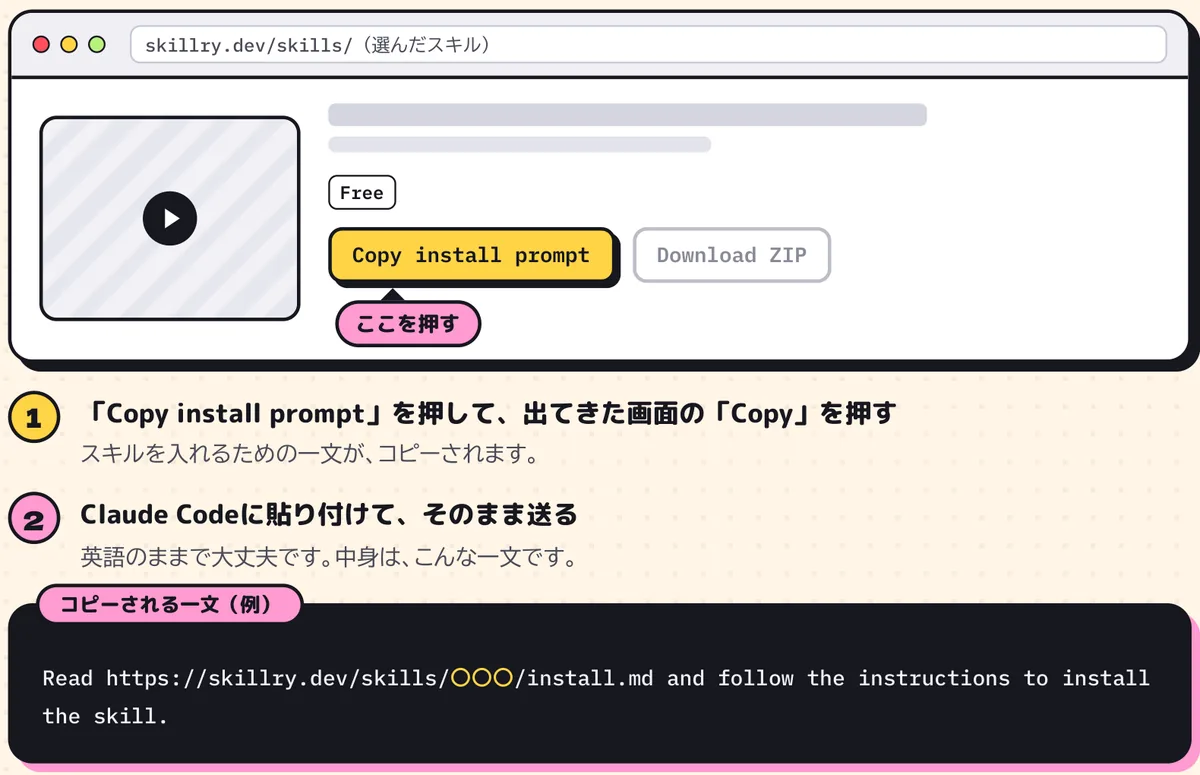Click the green maximize window dot
This screenshot has height=775, width=1200.
[97, 44]
